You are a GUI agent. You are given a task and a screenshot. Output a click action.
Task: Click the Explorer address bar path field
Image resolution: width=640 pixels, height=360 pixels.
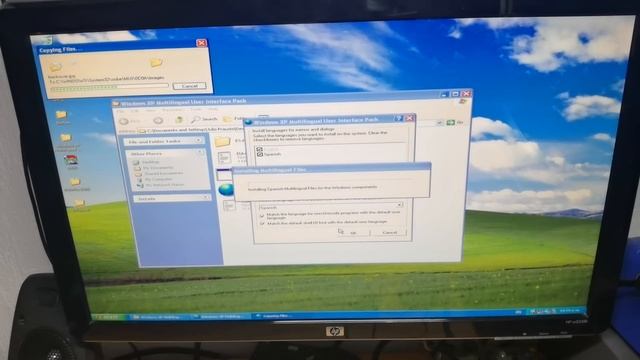click(190, 130)
